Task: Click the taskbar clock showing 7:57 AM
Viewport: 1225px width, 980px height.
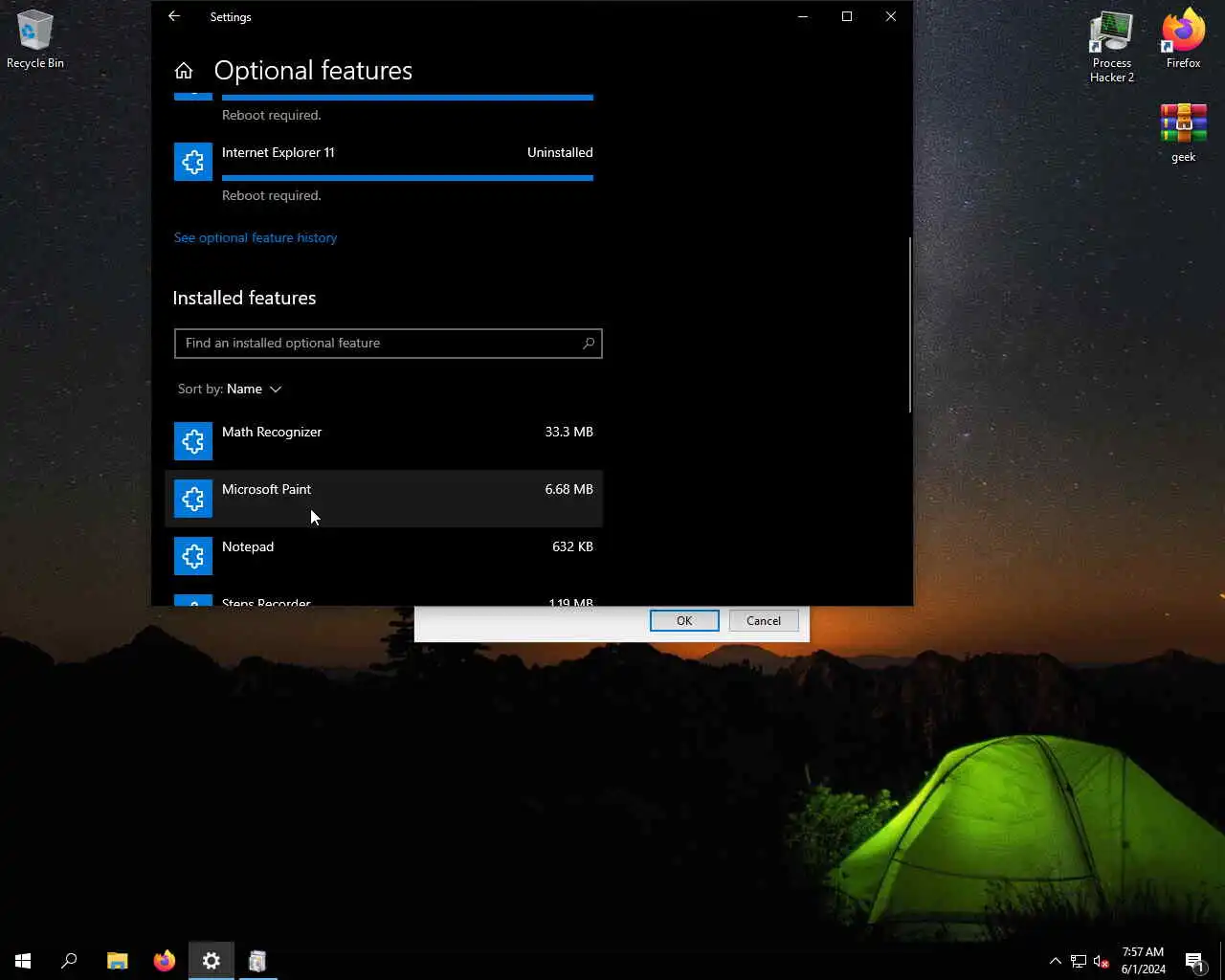Action: tap(1143, 961)
